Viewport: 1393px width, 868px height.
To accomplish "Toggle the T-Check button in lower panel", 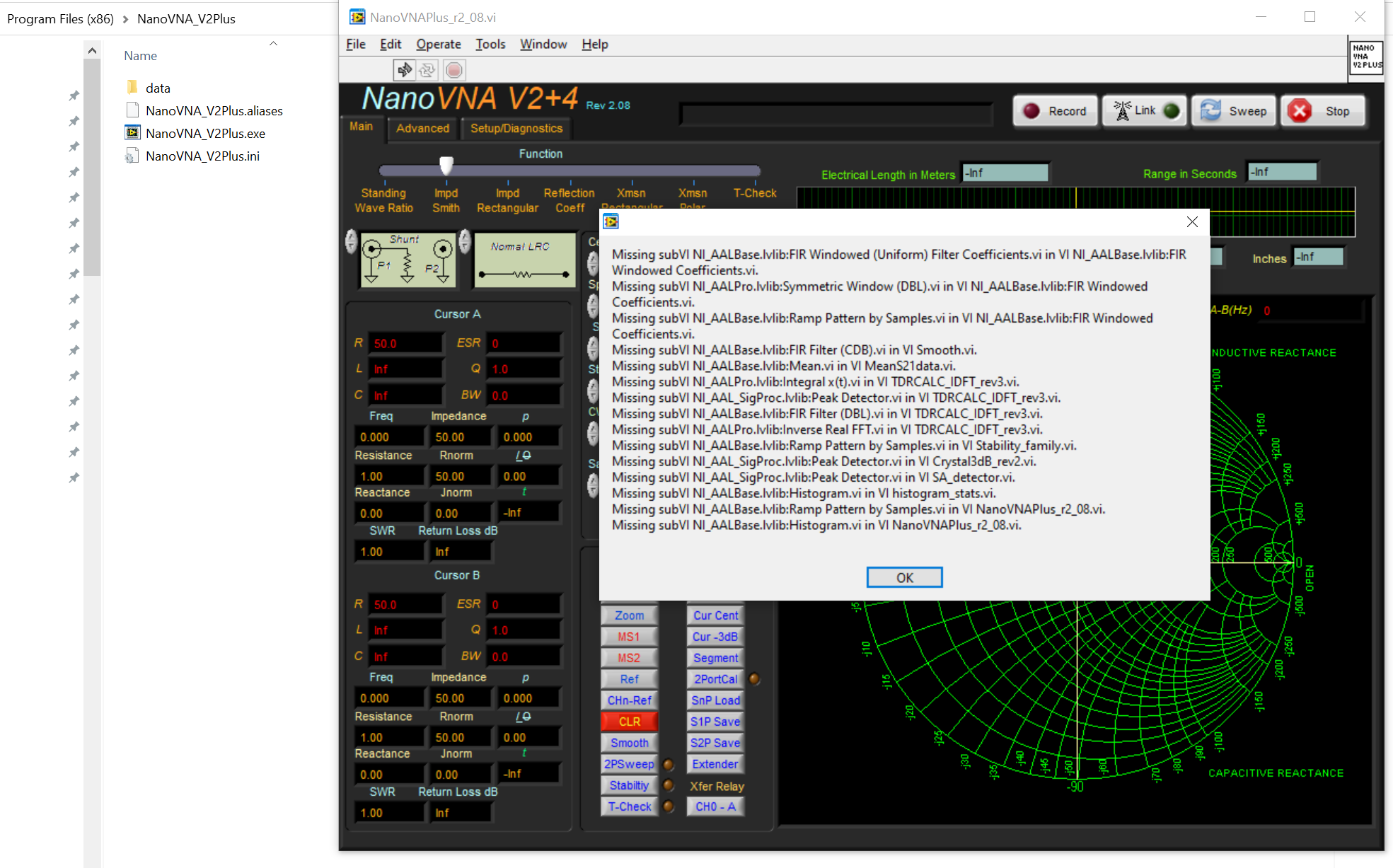I will (x=629, y=806).
